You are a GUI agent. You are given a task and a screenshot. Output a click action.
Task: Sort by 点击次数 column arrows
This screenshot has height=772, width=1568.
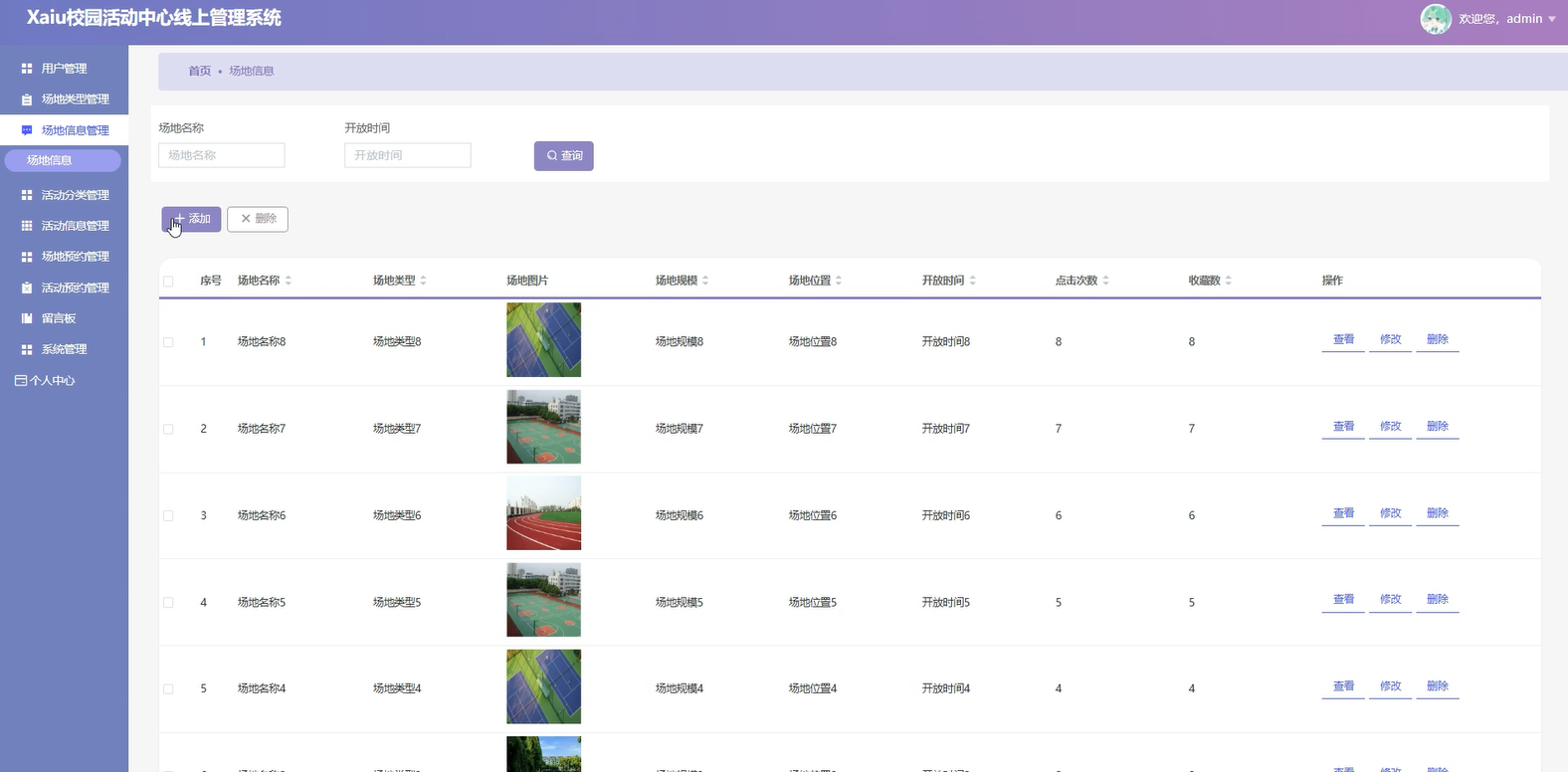click(x=1105, y=281)
